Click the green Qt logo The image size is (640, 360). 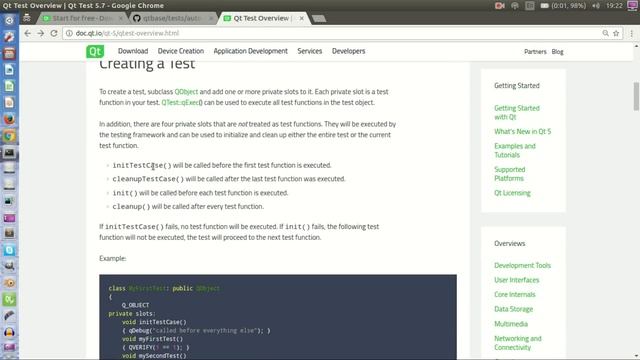coord(95,51)
